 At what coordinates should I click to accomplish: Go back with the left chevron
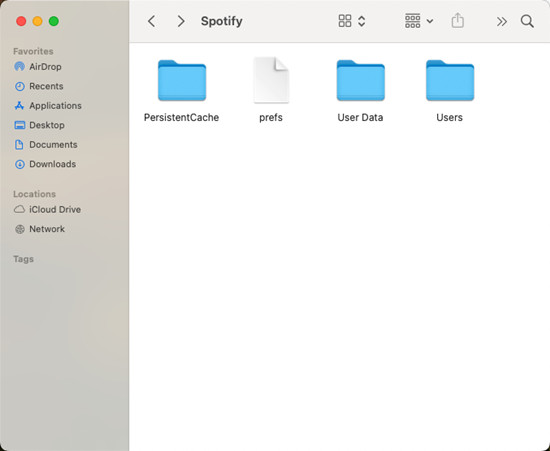coord(152,21)
